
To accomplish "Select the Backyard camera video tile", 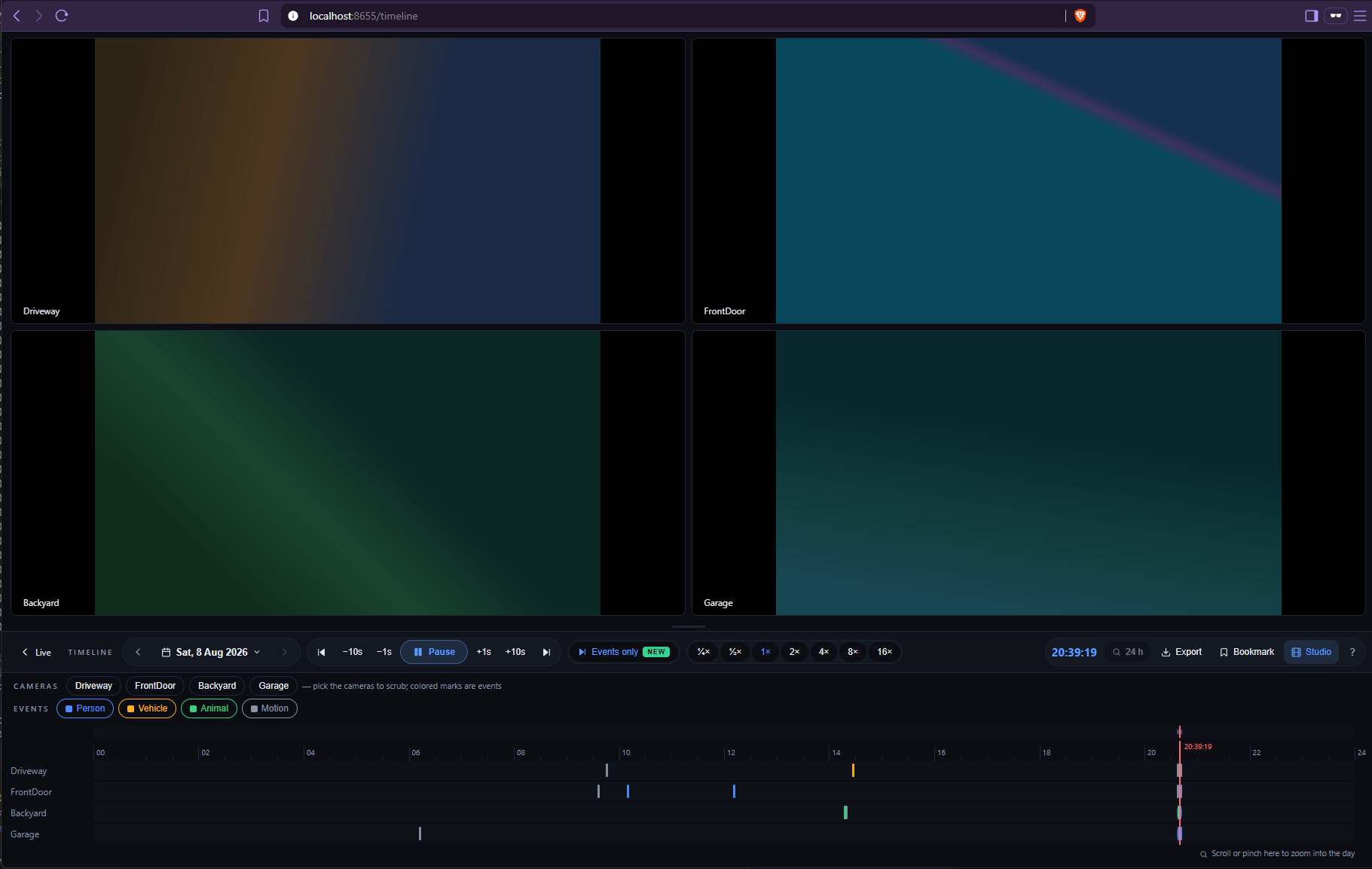I will click(x=347, y=473).
